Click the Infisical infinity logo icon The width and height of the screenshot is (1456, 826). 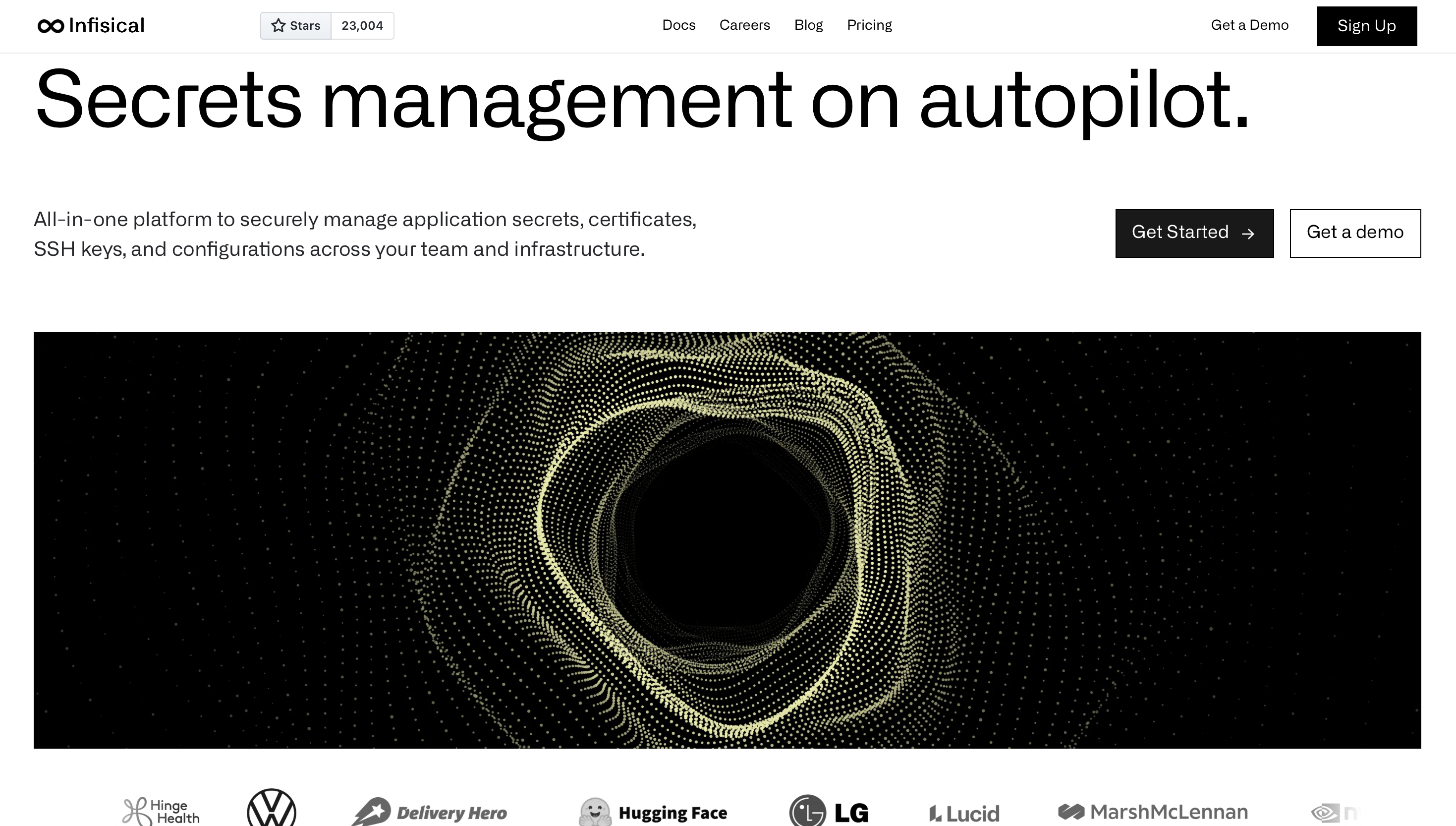point(51,26)
